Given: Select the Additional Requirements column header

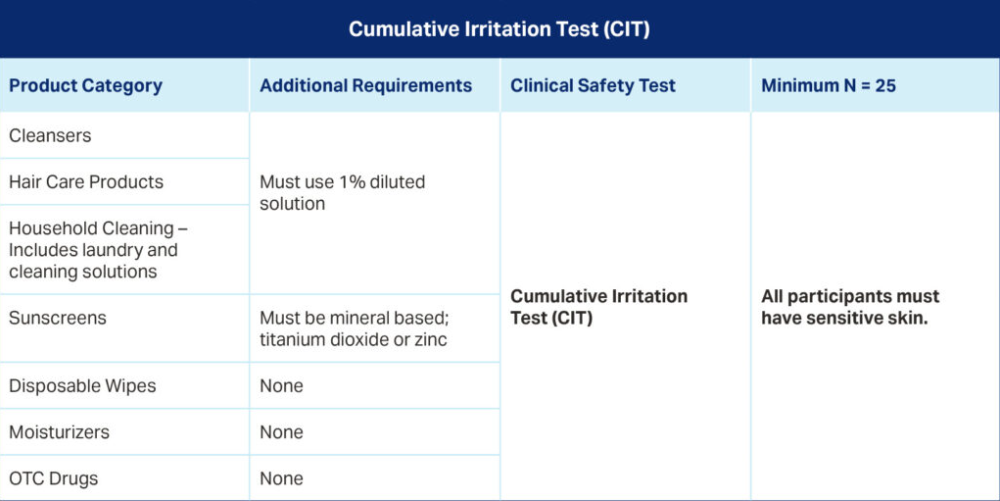Looking at the screenshot, I should pyautogui.click(x=365, y=85).
